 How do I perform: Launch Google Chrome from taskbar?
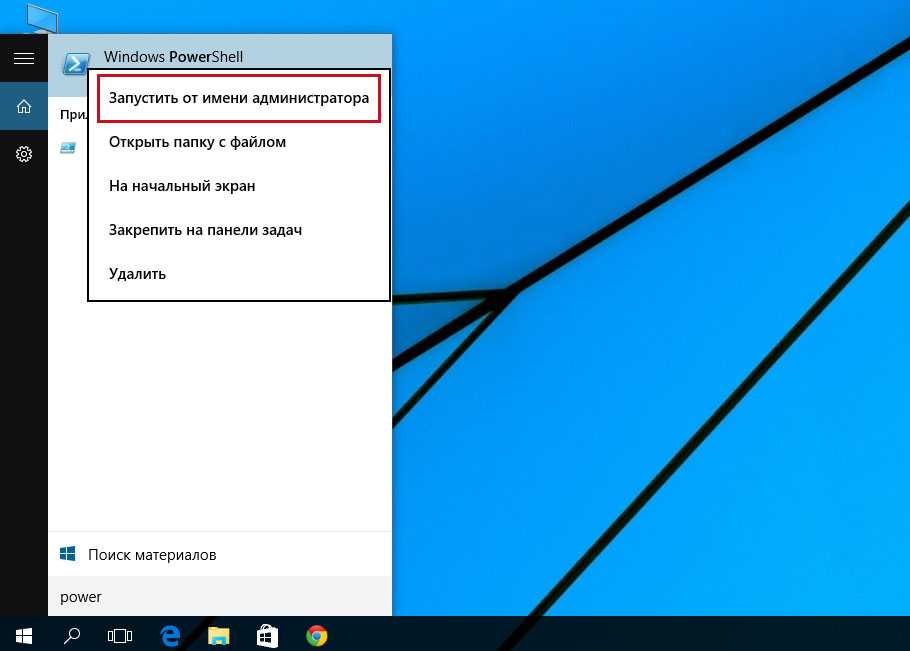click(x=317, y=635)
